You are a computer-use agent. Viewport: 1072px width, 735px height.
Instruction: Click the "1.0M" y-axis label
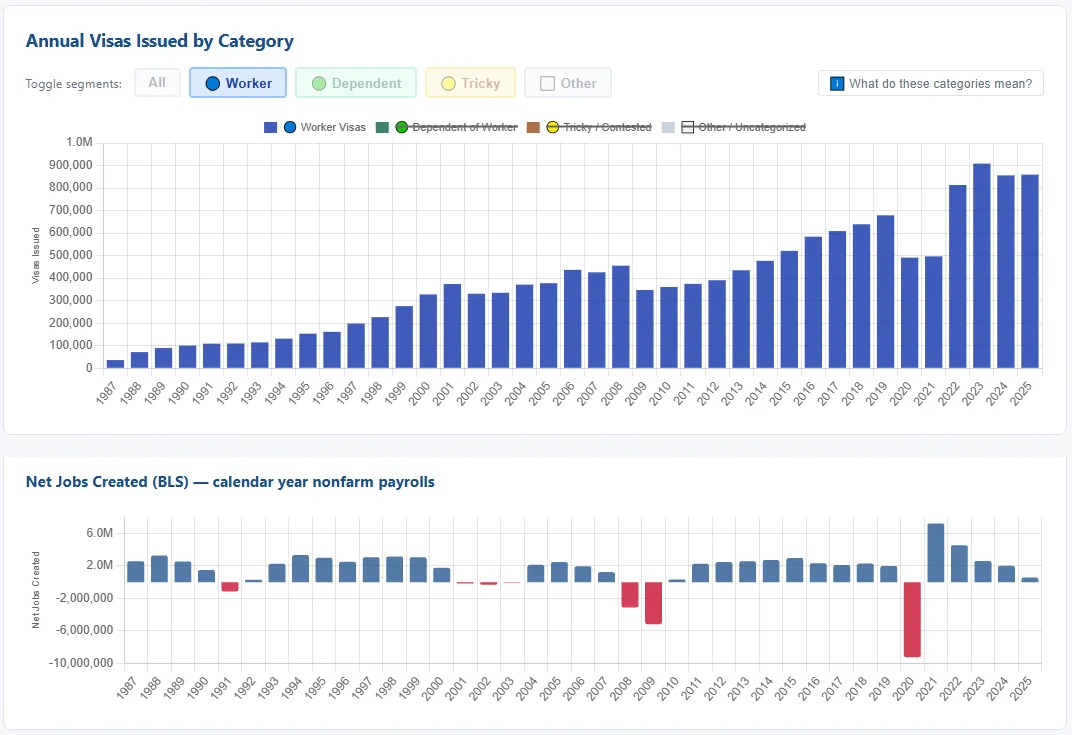(79, 142)
